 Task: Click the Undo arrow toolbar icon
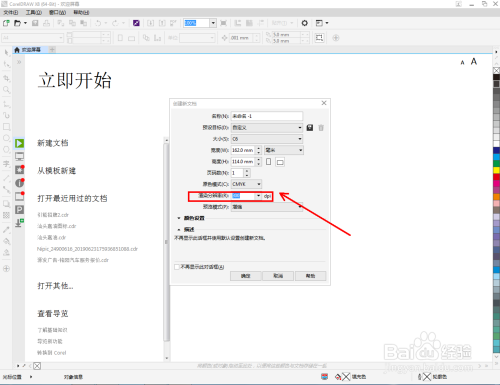(x=98, y=23)
